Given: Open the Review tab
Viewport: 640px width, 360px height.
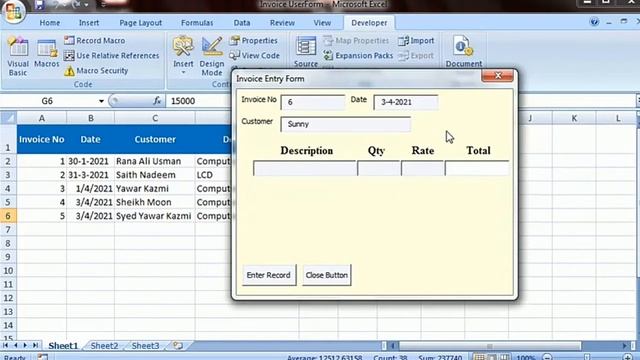Looking at the screenshot, I should pos(282,23).
